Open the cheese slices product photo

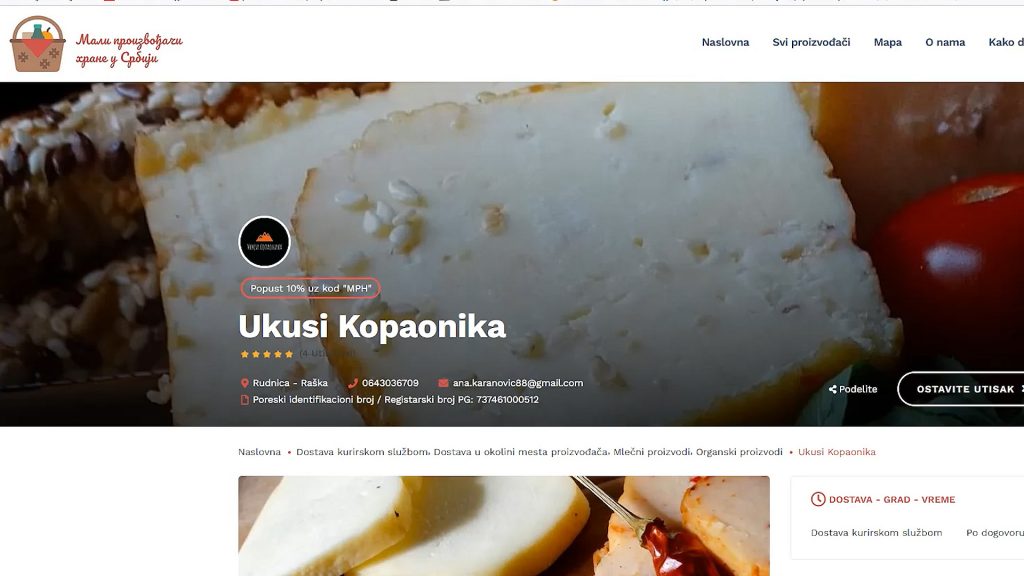coord(504,526)
